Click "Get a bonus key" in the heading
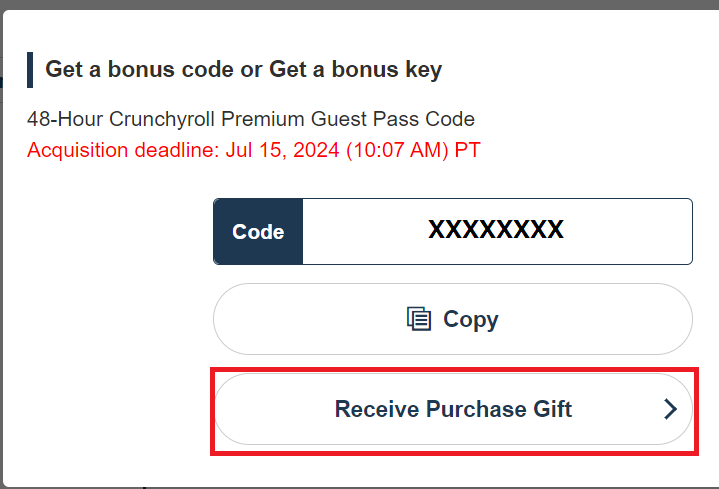 coord(355,70)
